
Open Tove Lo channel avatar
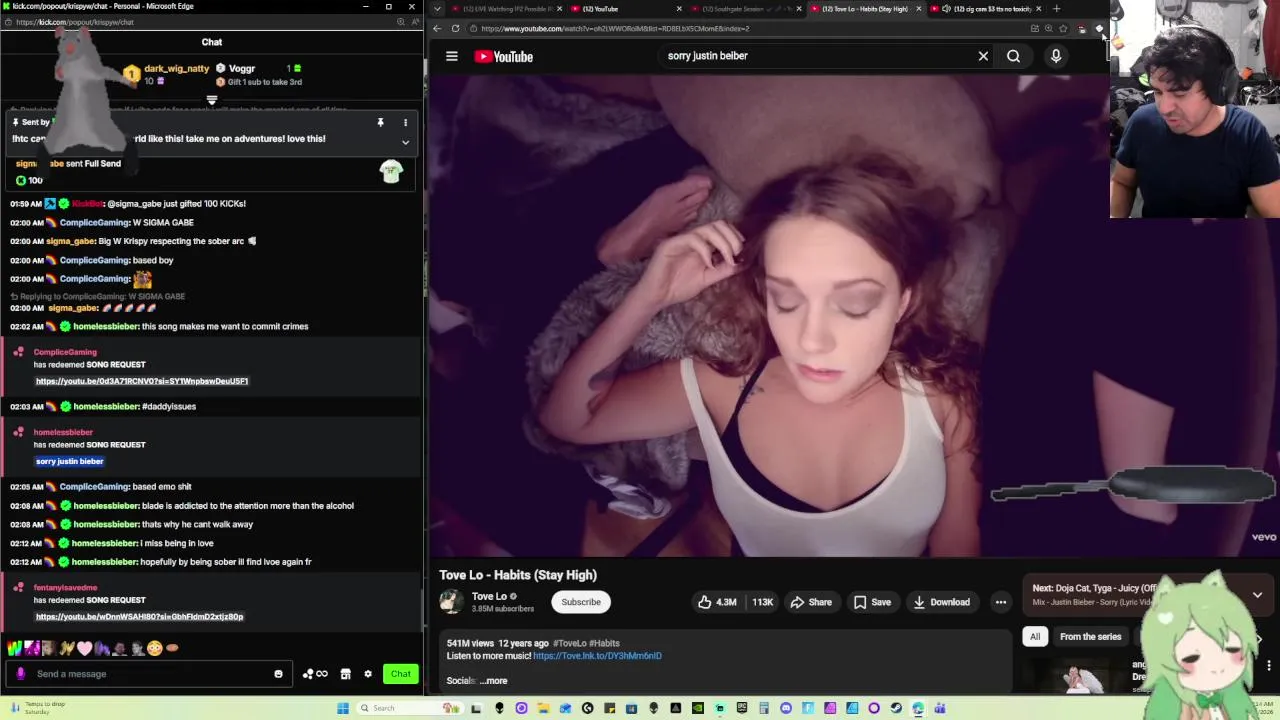(451, 601)
